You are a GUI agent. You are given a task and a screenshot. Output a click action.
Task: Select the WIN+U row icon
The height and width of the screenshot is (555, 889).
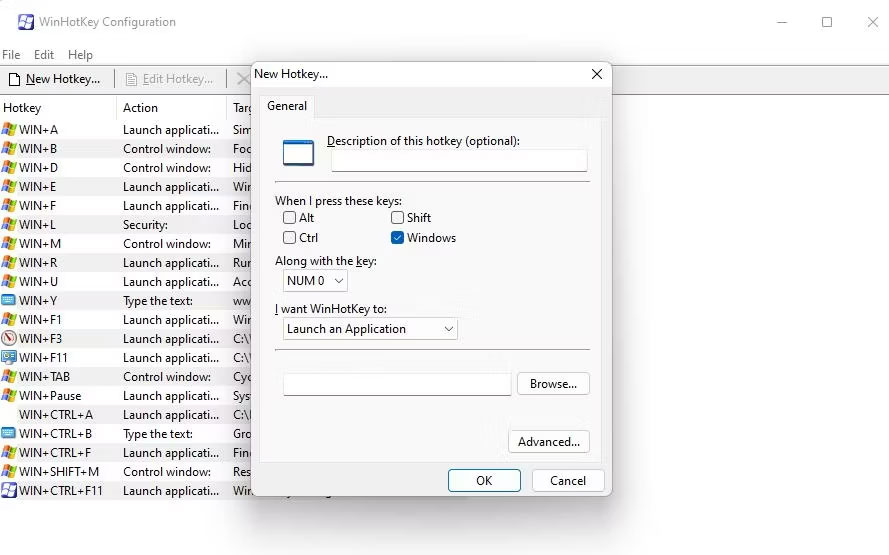(9, 281)
